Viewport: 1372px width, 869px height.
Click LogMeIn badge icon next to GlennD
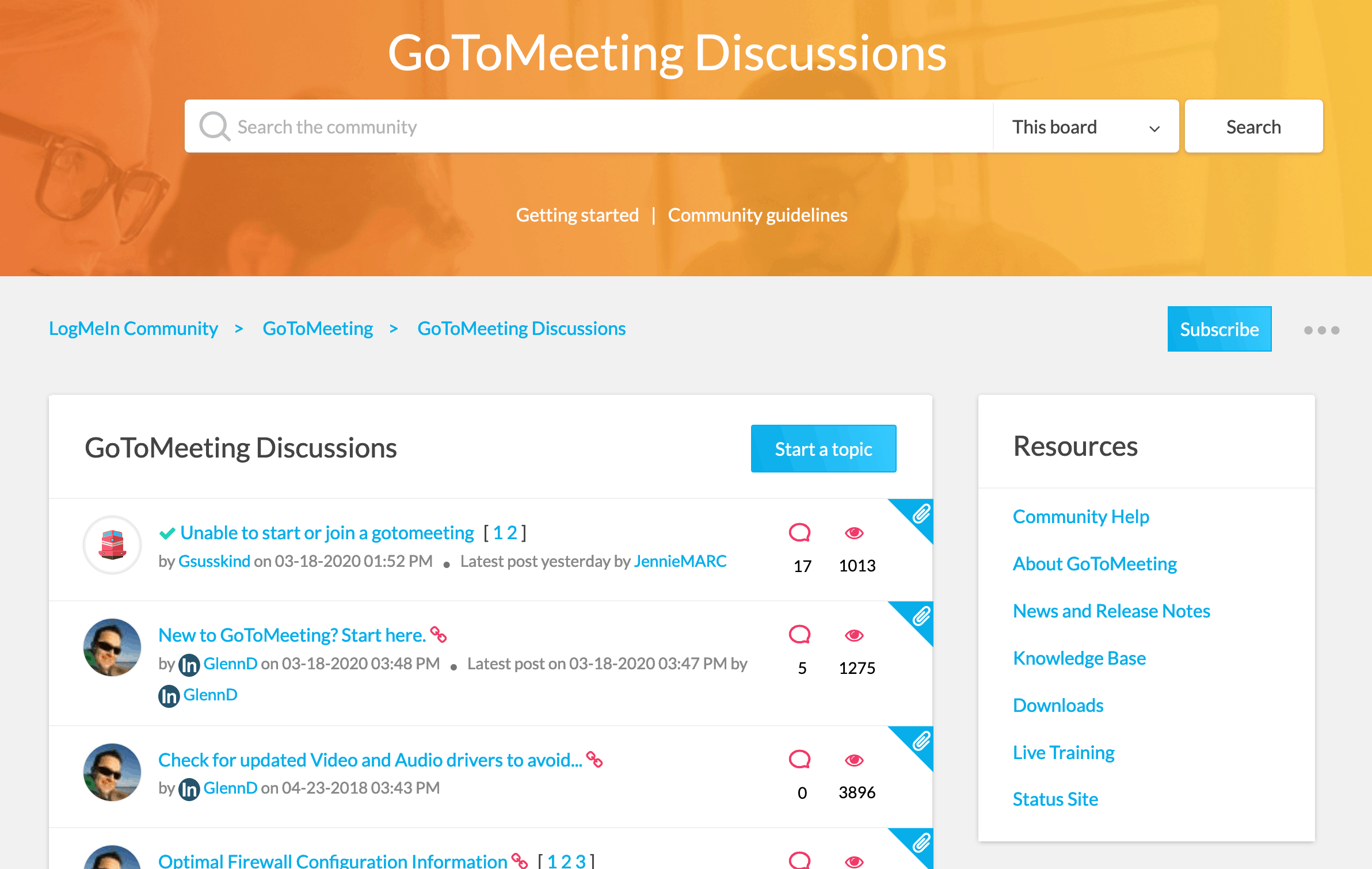point(189,665)
